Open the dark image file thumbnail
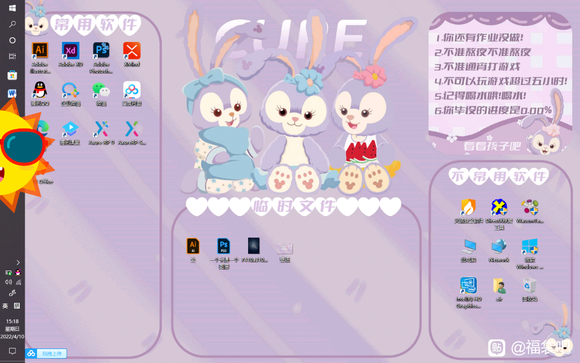Image resolution: width=580 pixels, height=363 pixels. [x=254, y=246]
